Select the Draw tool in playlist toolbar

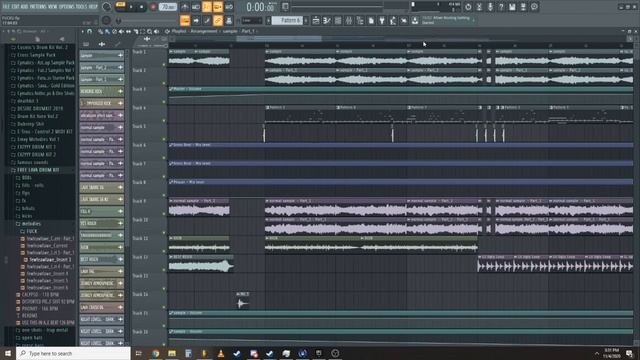click(x=101, y=31)
